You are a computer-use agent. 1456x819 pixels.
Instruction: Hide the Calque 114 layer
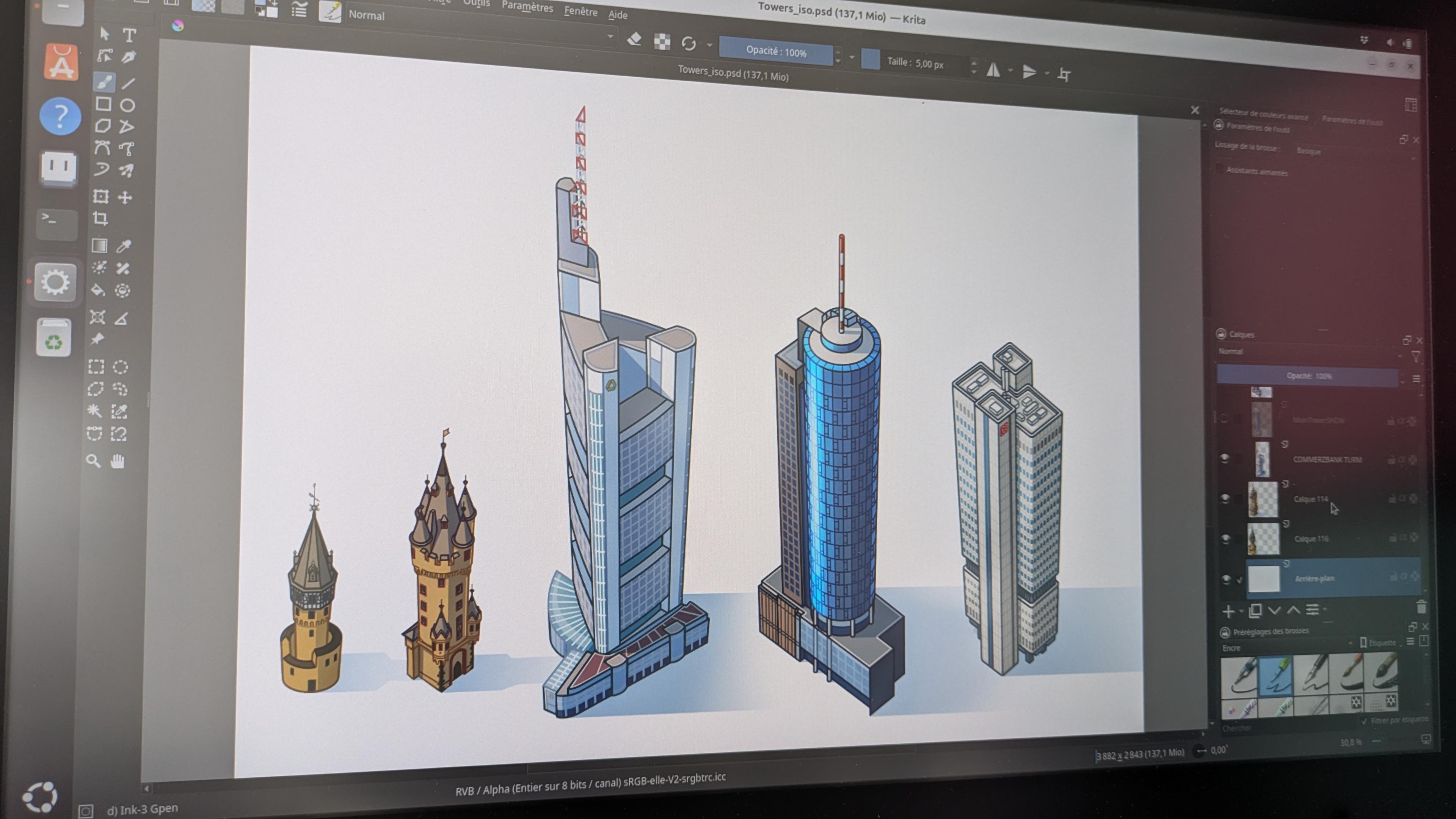tap(1225, 498)
